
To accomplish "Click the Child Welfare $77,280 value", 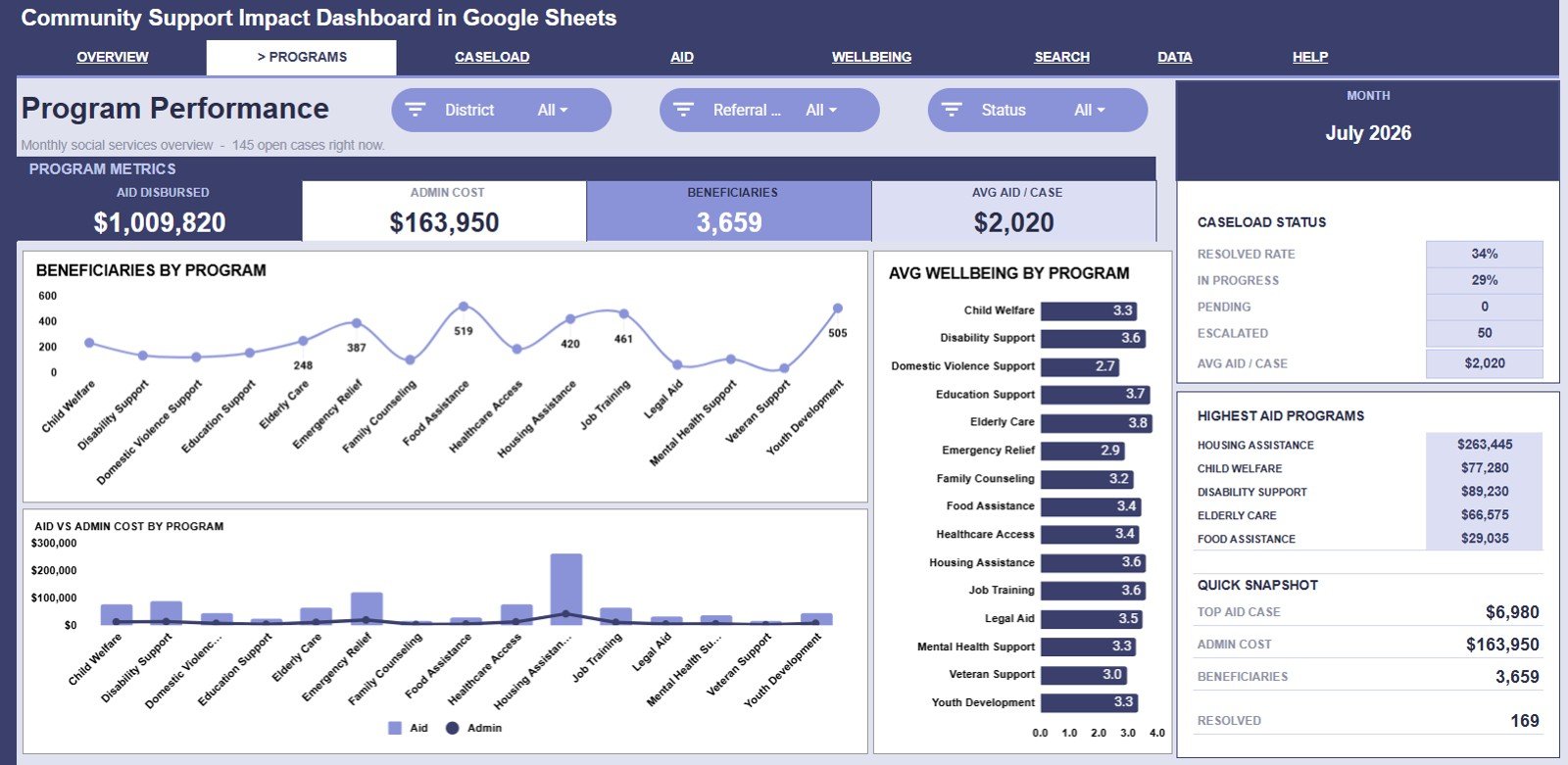I will pos(1485,468).
